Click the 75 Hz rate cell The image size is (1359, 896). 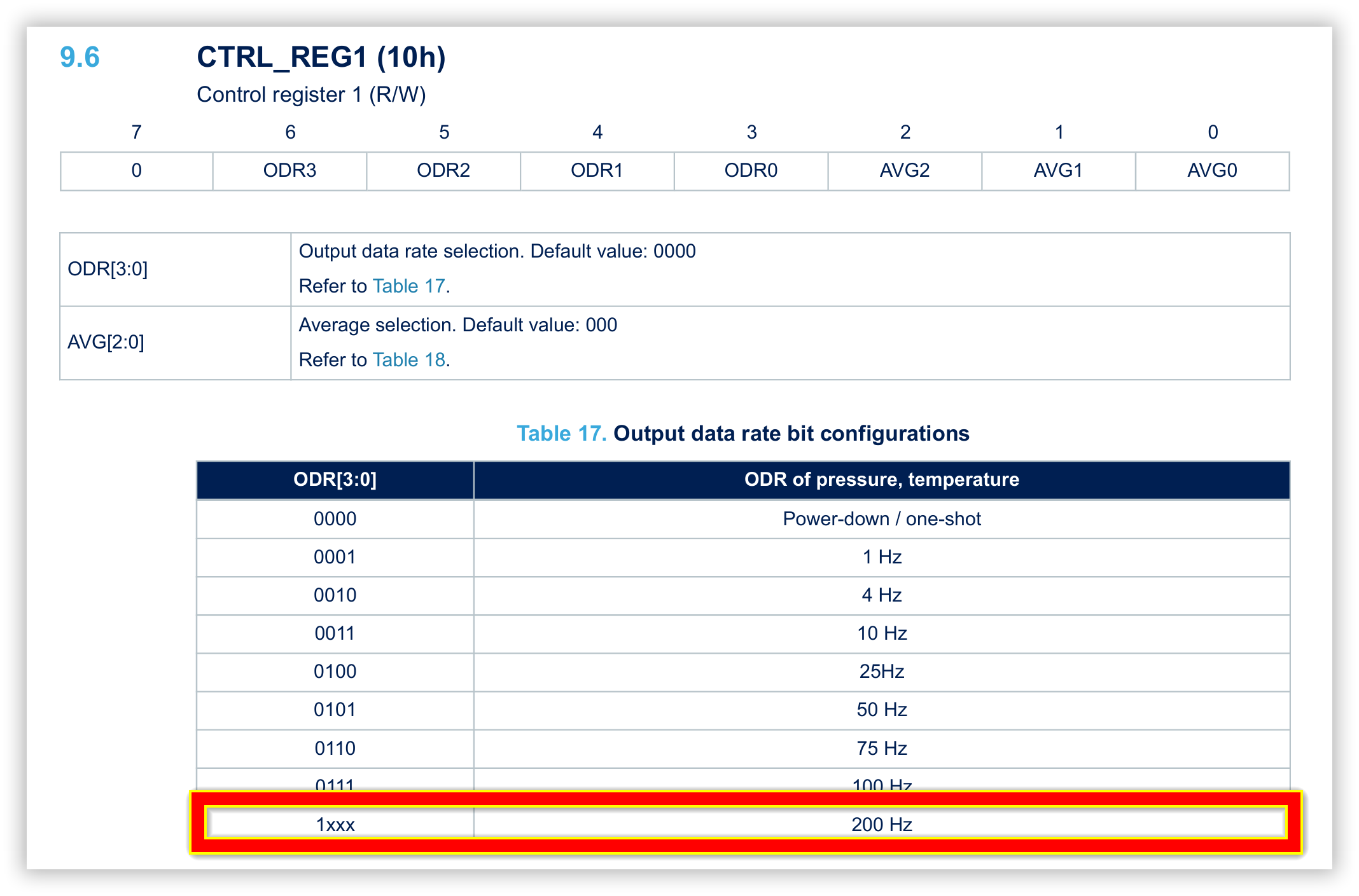[x=882, y=748]
